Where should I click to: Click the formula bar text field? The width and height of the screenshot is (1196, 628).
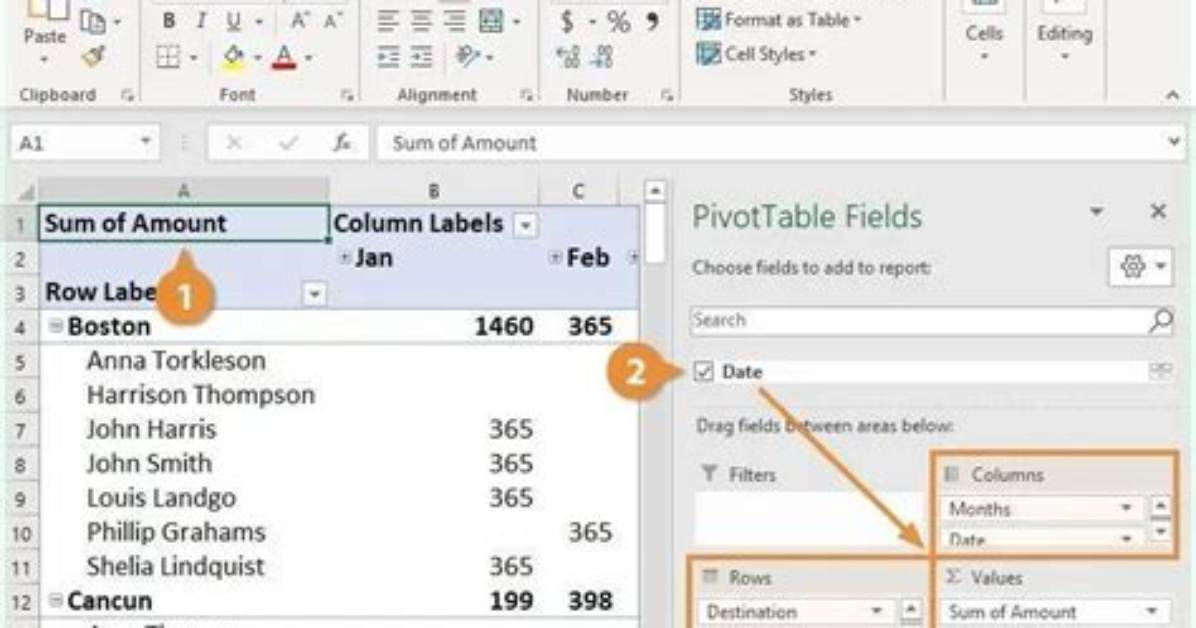click(x=770, y=143)
